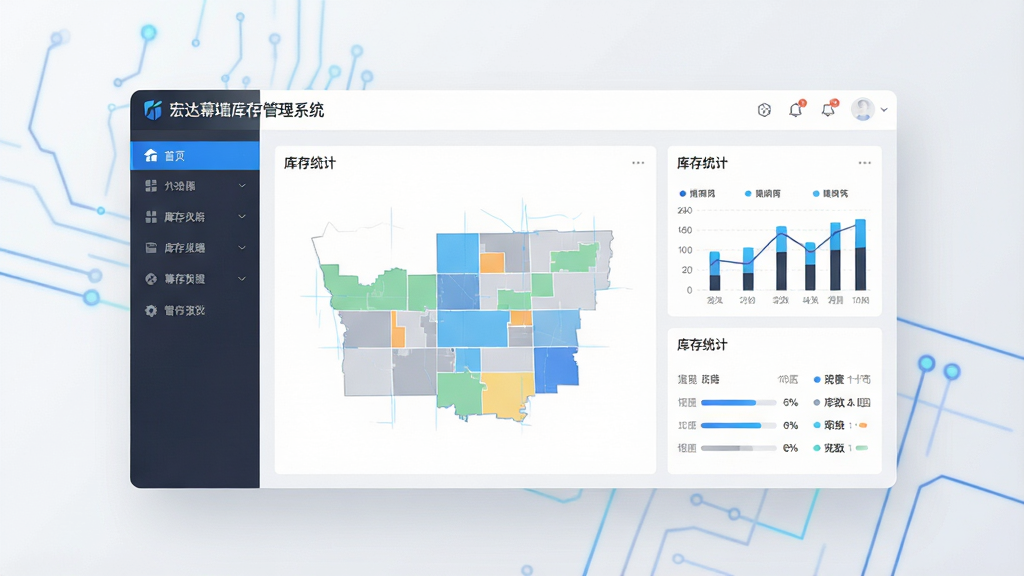Open the right bell notification icon

(829, 109)
